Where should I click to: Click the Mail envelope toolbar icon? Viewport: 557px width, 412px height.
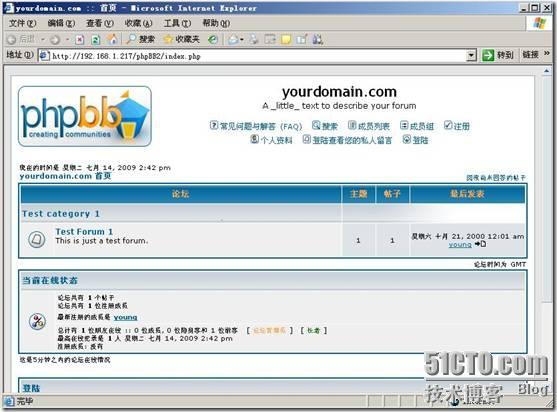(x=233, y=39)
